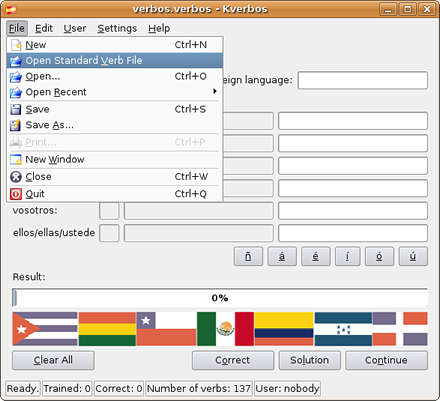The height and width of the screenshot is (401, 440).
Task: Open the Settings menu
Action: point(117,28)
